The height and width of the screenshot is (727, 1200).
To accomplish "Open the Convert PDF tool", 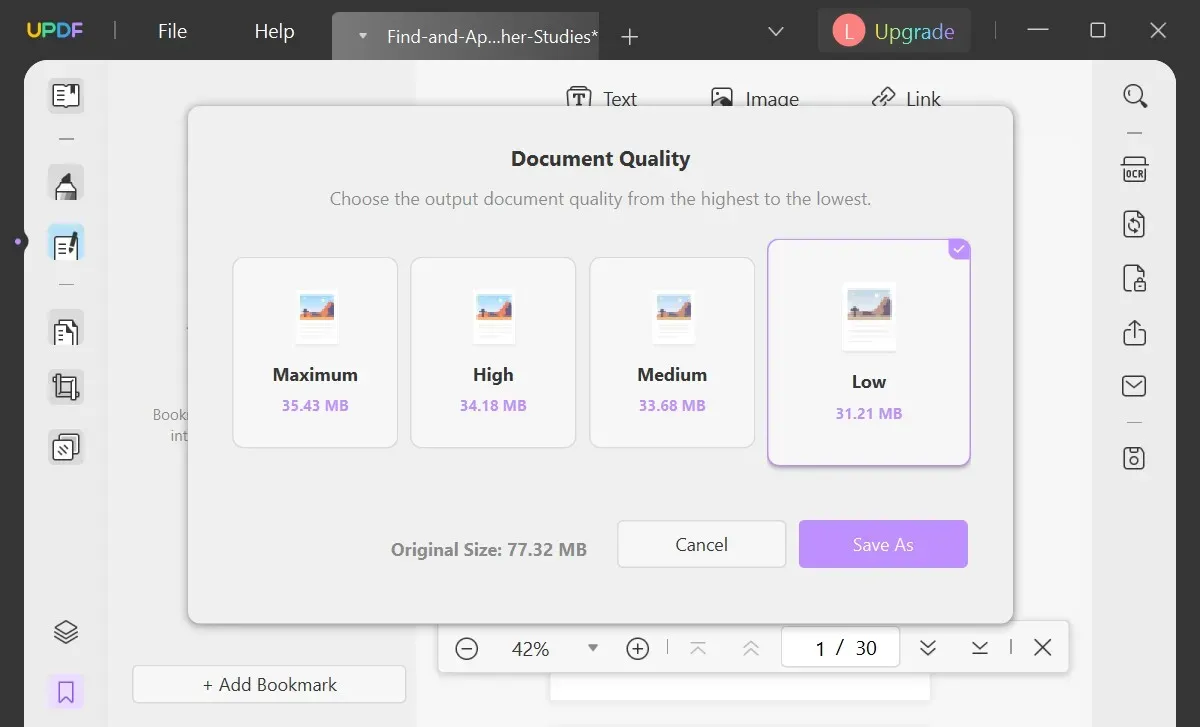I will [1135, 224].
